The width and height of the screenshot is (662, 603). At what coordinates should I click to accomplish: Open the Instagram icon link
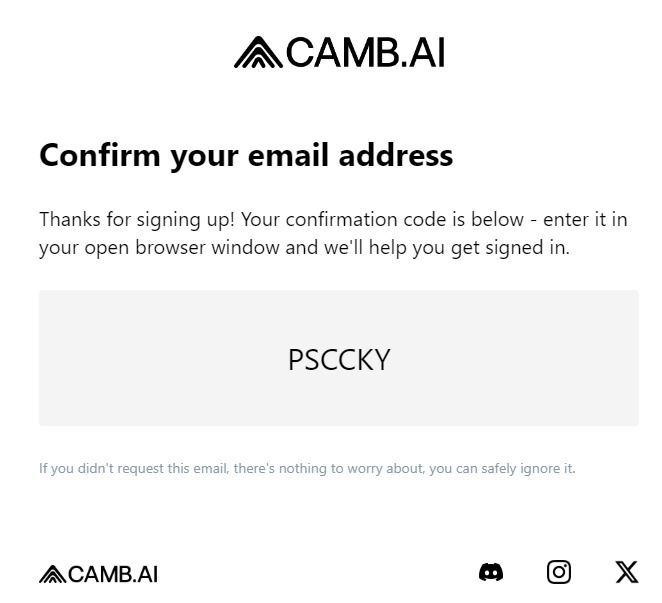(x=559, y=572)
